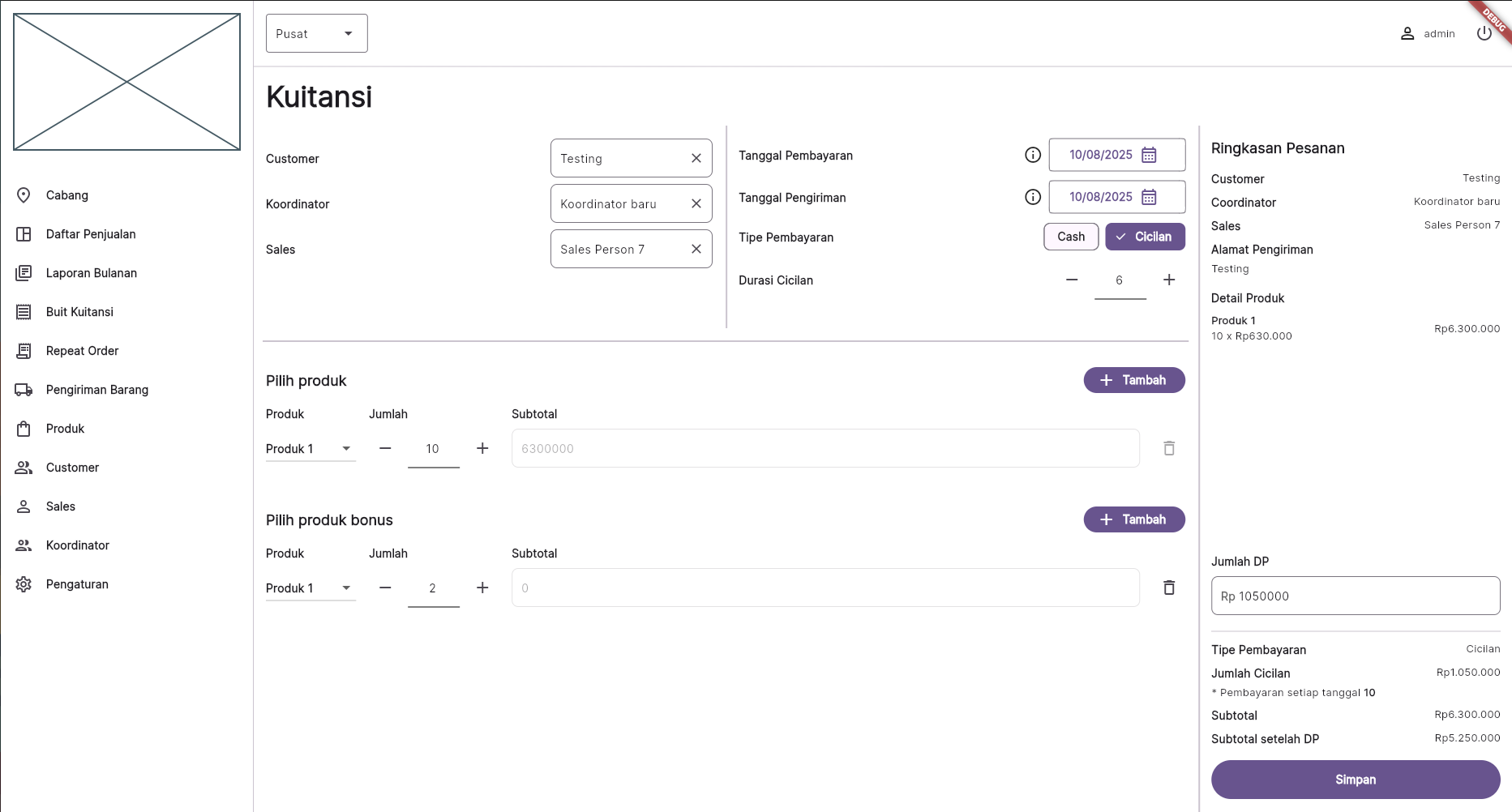The width and height of the screenshot is (1512, 812).
Task: Open the Pusat branch dropdown
Action: coord(316,32)
